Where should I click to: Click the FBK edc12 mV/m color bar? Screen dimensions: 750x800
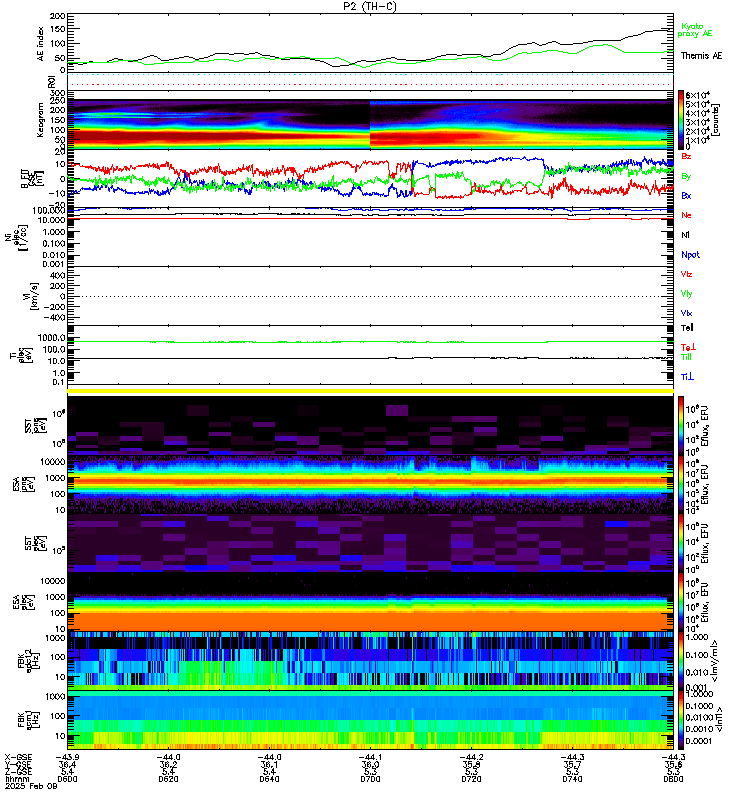click(681, 661)
